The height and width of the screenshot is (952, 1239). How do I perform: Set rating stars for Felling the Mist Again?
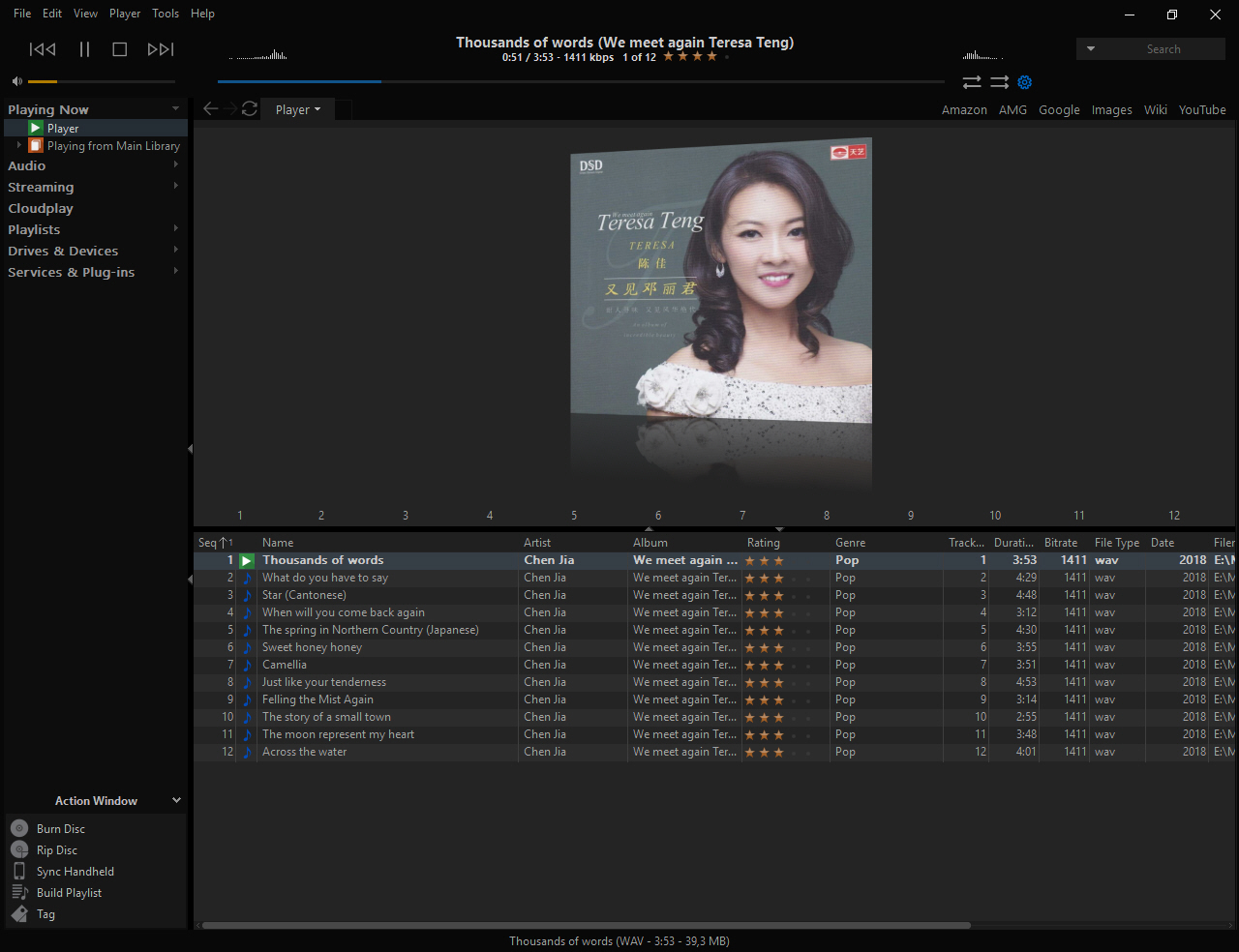(x=778, y=699)
